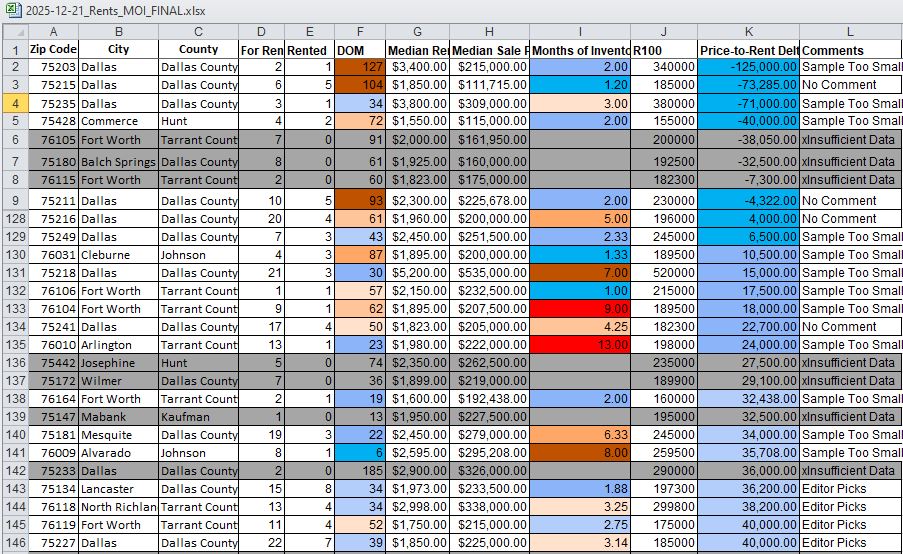
Task: Click the Zip Code header cell
Action: (53, 49)
